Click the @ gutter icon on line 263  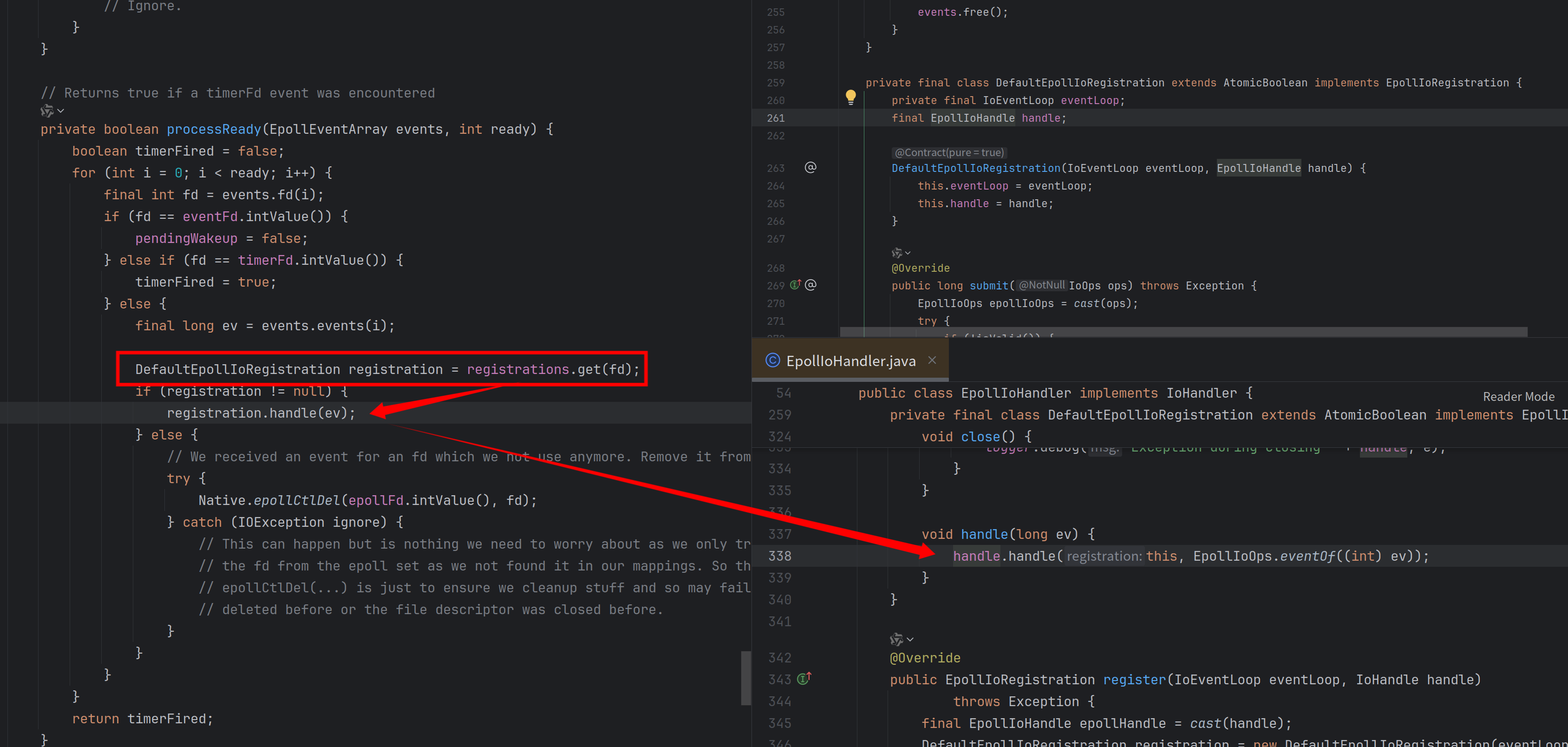coord(810,167)
